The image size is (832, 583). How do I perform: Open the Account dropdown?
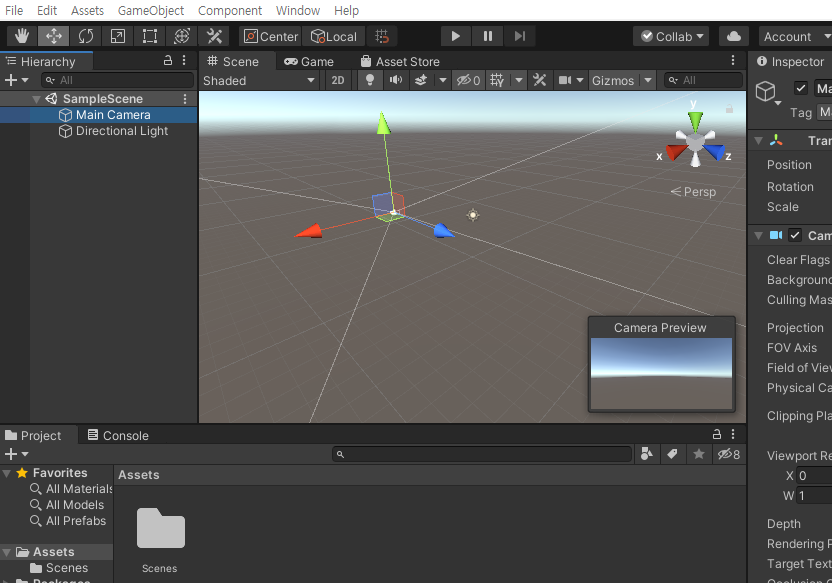796,37
